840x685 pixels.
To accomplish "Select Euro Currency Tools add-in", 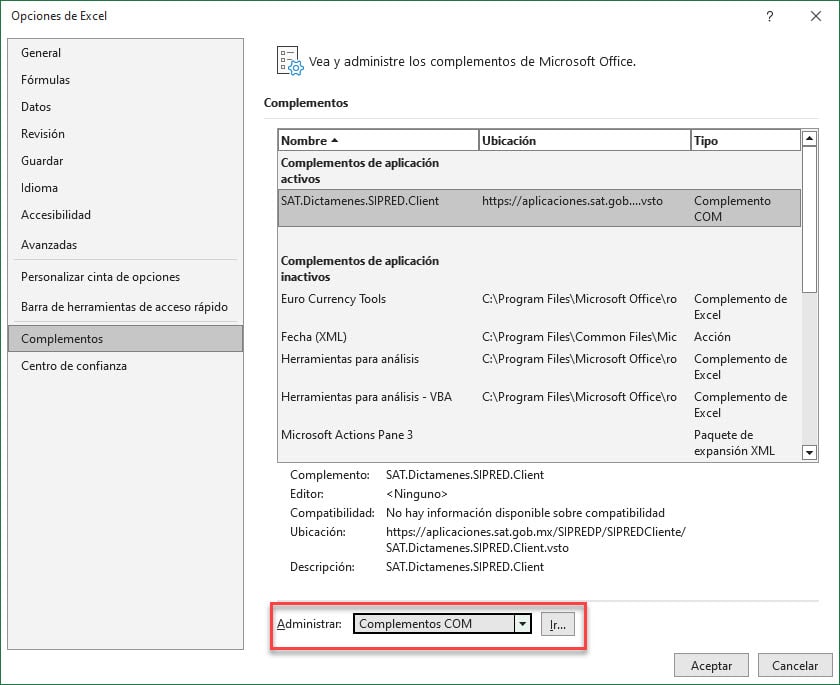I will tap(333, 299).
